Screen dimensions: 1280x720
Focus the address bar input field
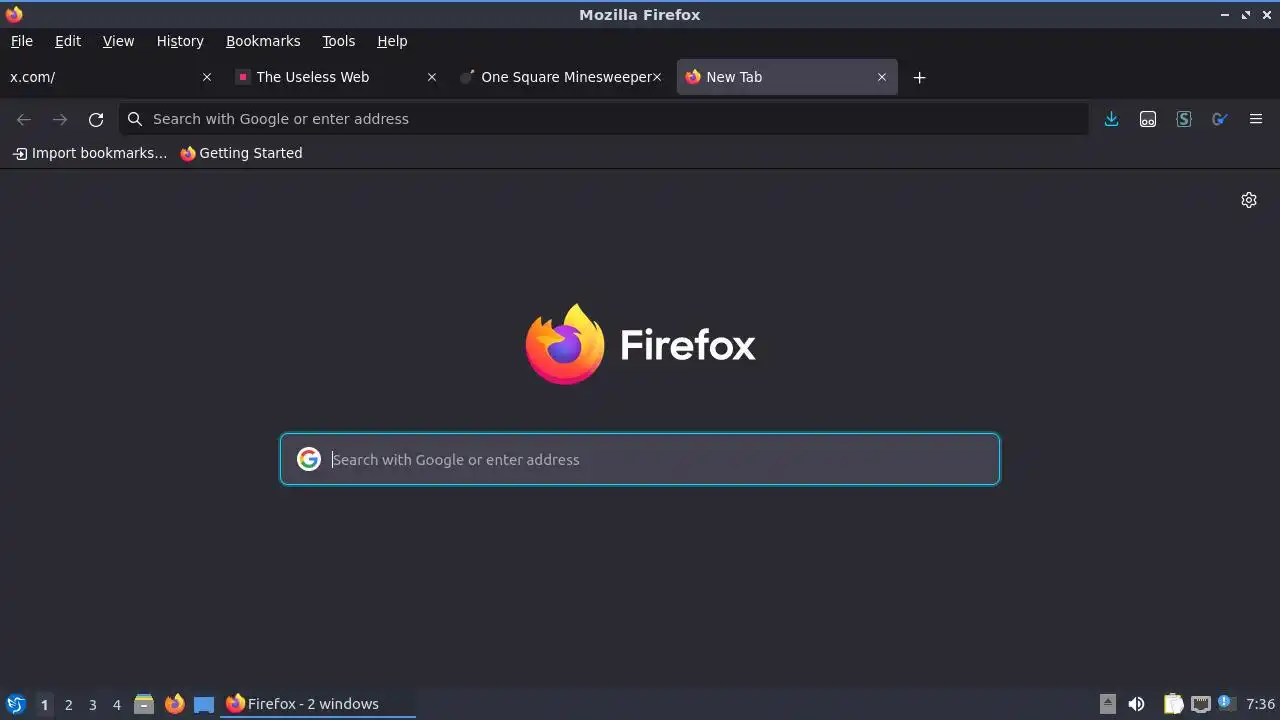coord(604,119)
